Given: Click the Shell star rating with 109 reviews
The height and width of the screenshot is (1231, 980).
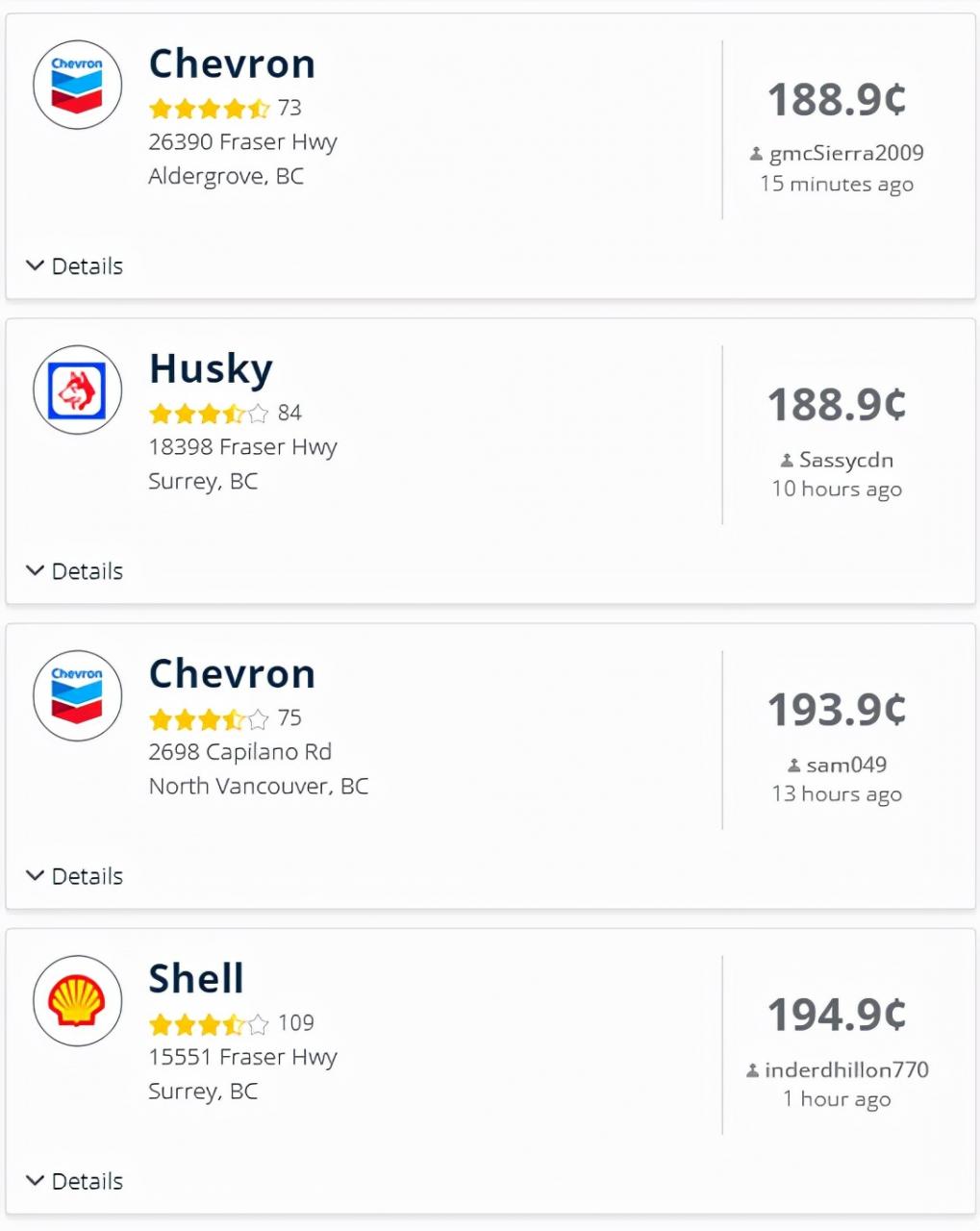Looking at the screenshot, I should point(209,1024).
